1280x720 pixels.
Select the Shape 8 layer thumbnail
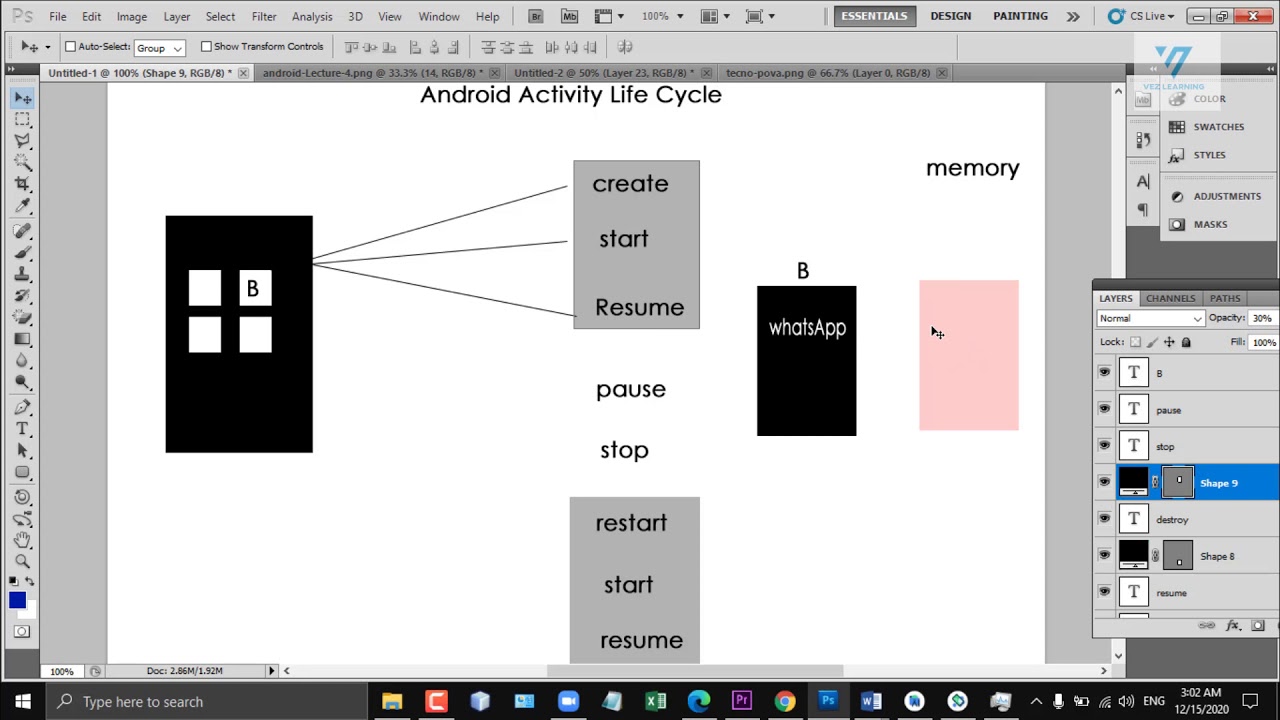coord(1133,556)
